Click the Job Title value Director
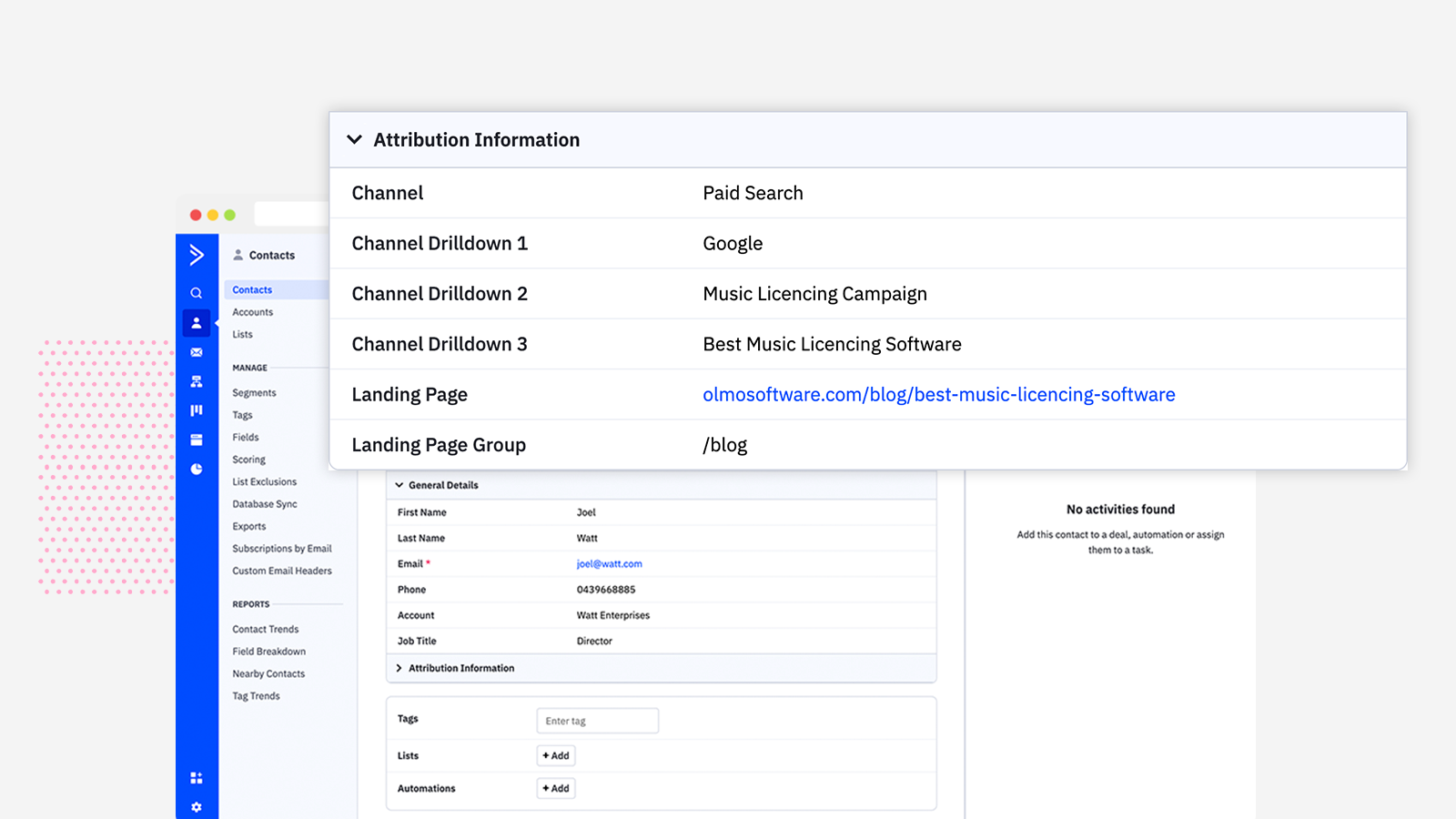 594,641
